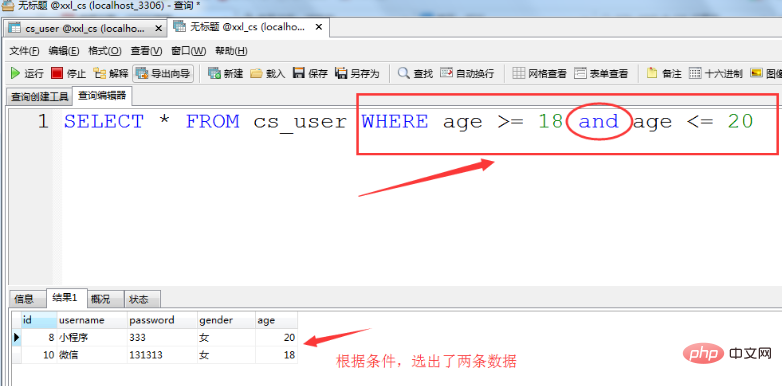Viewport: 782px width, 386px height.
Task: Open the 文件(F) menu
Action: (24, 51)
